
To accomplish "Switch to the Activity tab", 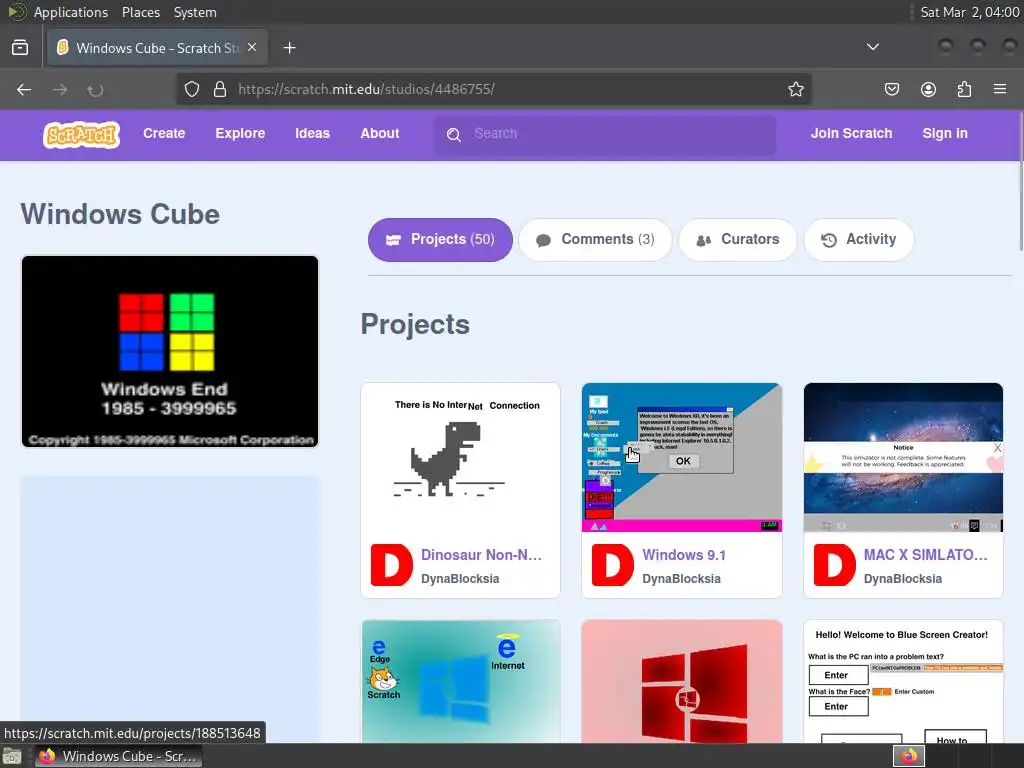I will [859, 240].
